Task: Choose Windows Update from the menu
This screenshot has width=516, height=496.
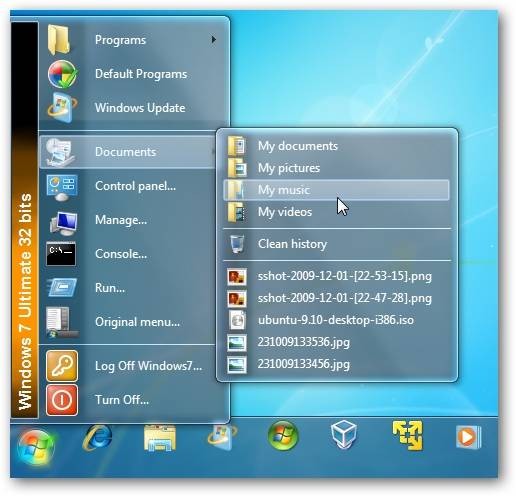Action: [140, 108]
